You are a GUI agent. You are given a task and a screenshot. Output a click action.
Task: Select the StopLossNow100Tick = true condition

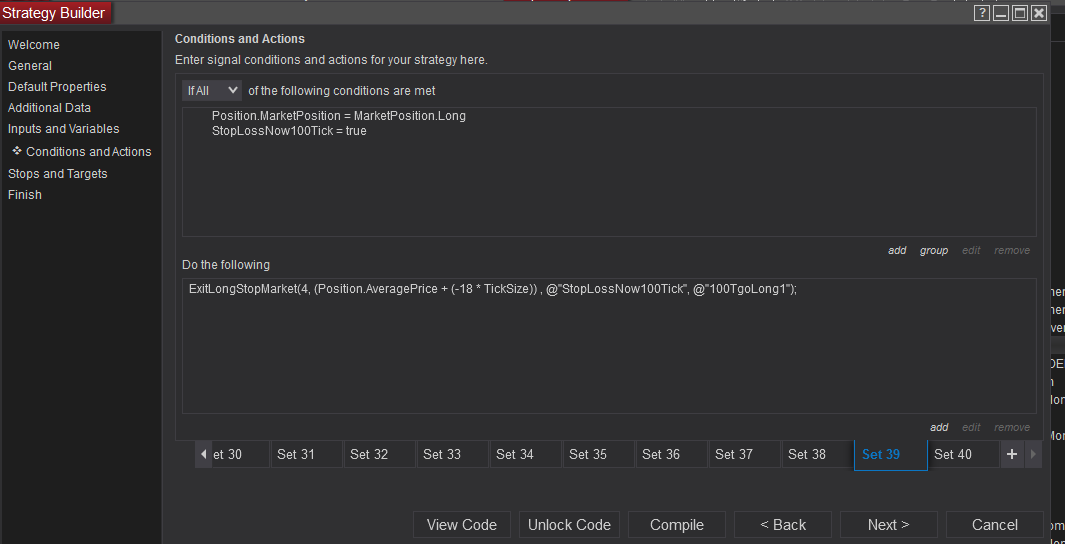point(289,131)
